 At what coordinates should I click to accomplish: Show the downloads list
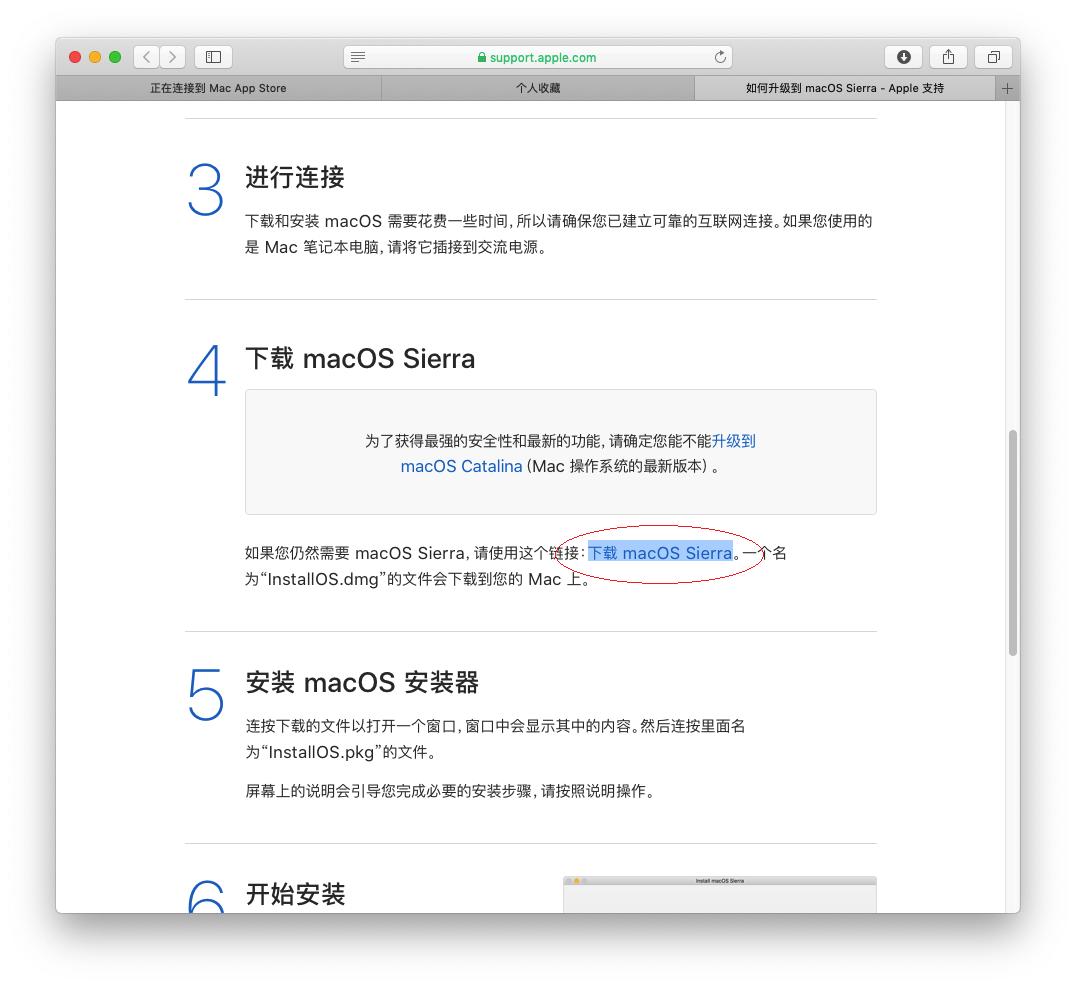tap(903, 57)
